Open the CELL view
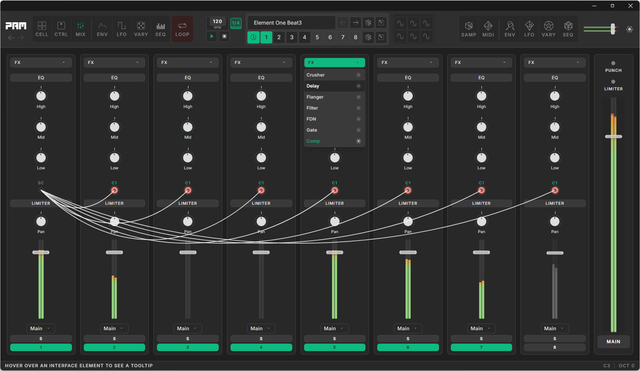 click(42, 29)
